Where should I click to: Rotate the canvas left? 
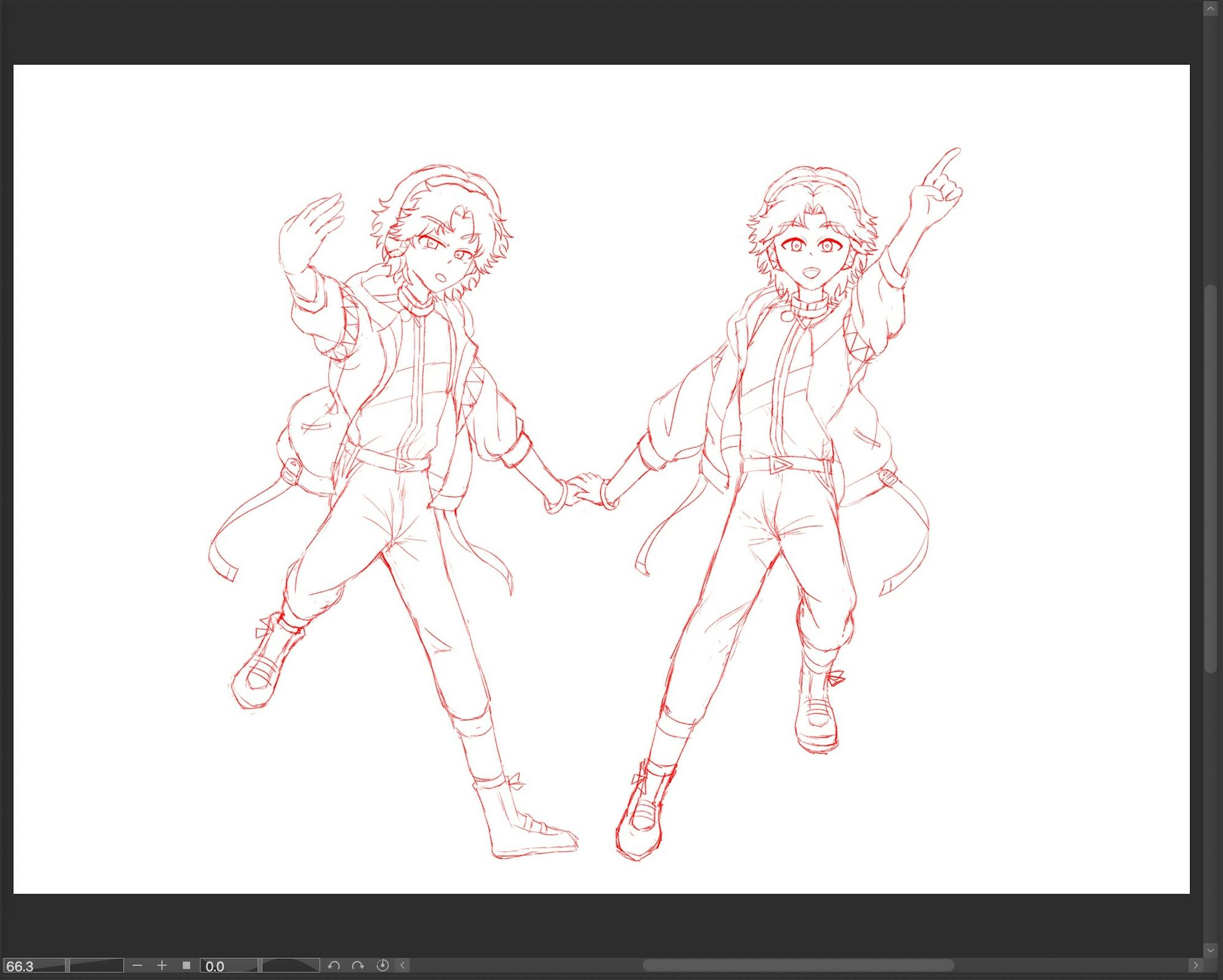pos(334,965)
